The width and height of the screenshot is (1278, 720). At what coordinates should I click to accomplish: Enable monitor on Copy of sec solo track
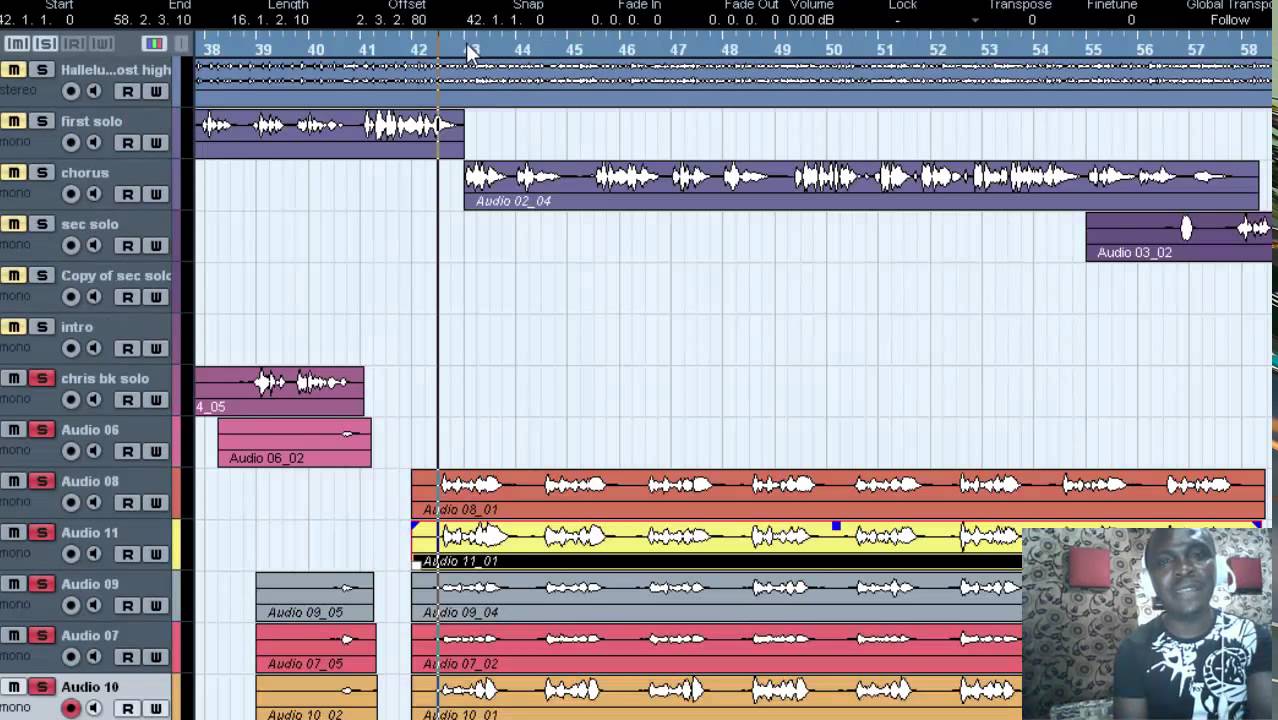coord(94,297)
